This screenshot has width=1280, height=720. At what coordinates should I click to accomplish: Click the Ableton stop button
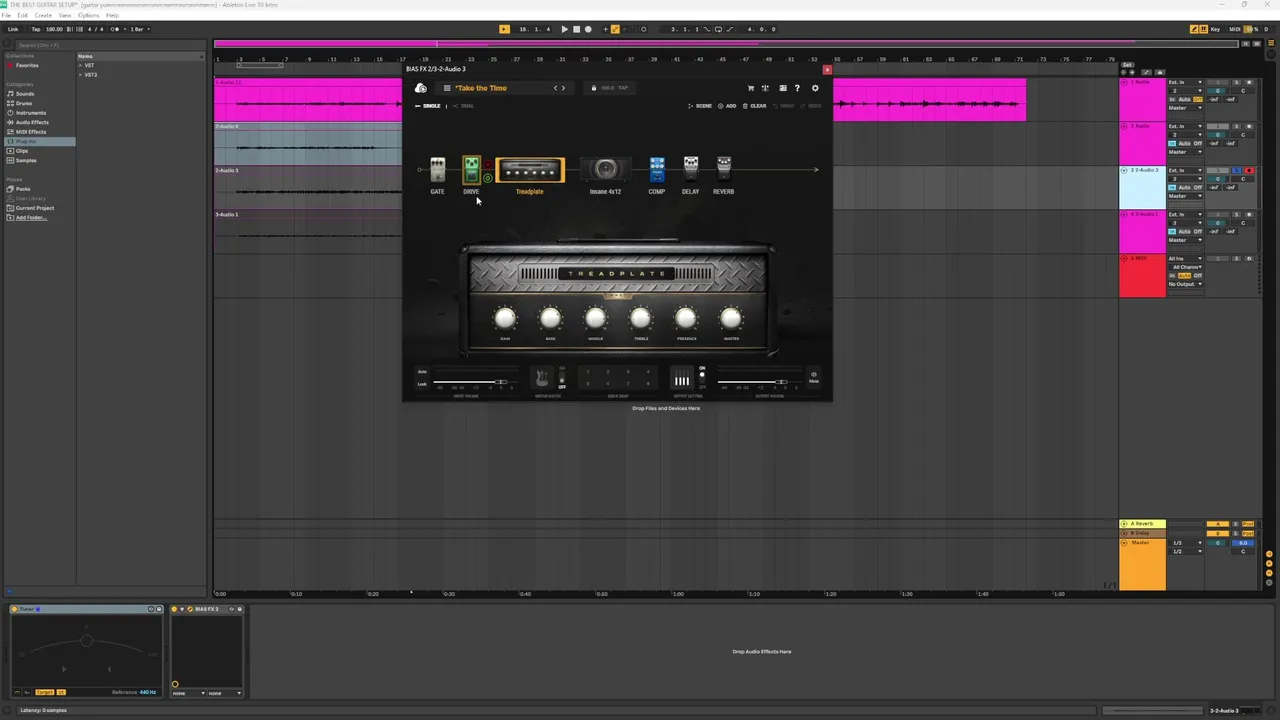(x=576, y=29)
